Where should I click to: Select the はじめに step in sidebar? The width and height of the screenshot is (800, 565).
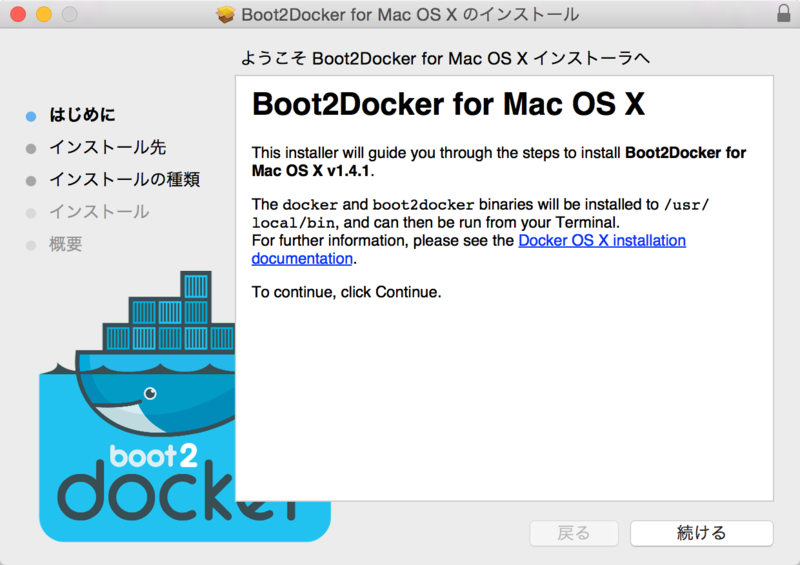pos(82,115)
